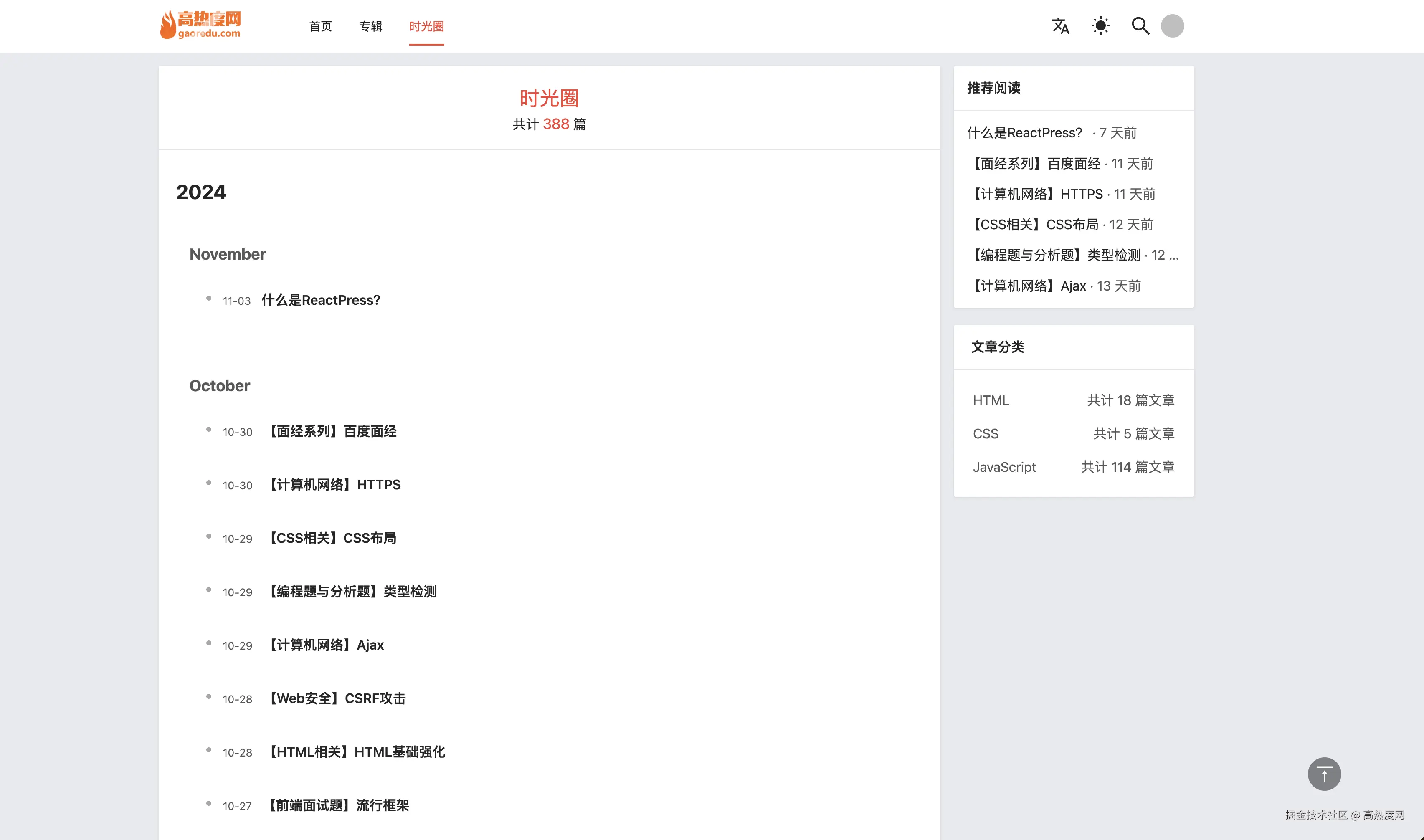Open the 专辑 navigation tab
Image resolution: width=1424 pixels, height=840 pixels.
(x=371, y=27)
